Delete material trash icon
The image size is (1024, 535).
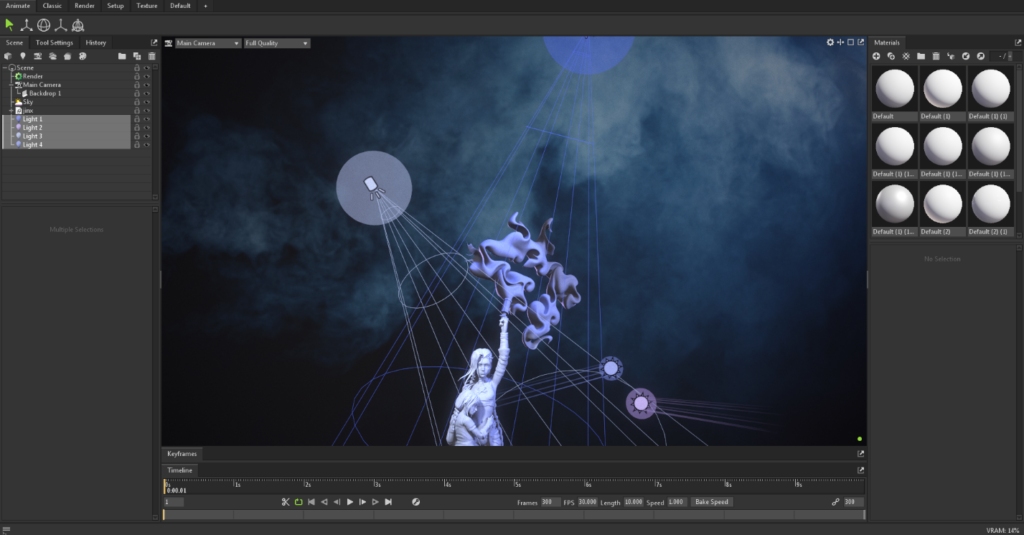pyautogui.click(x=936, y=56)
